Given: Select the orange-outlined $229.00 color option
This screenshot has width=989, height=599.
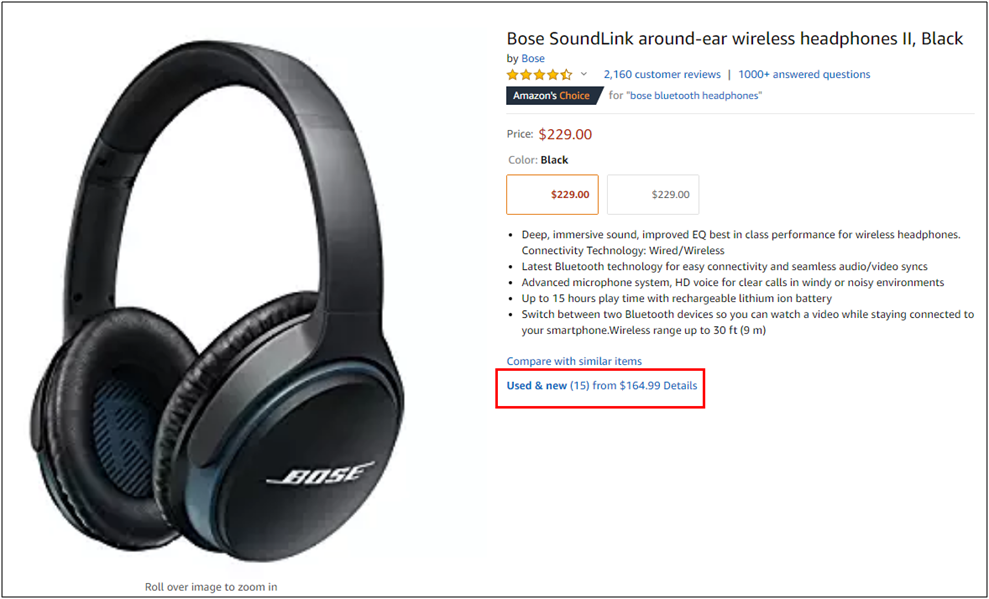Looking at the screenshot, I should tap(553, 195).
